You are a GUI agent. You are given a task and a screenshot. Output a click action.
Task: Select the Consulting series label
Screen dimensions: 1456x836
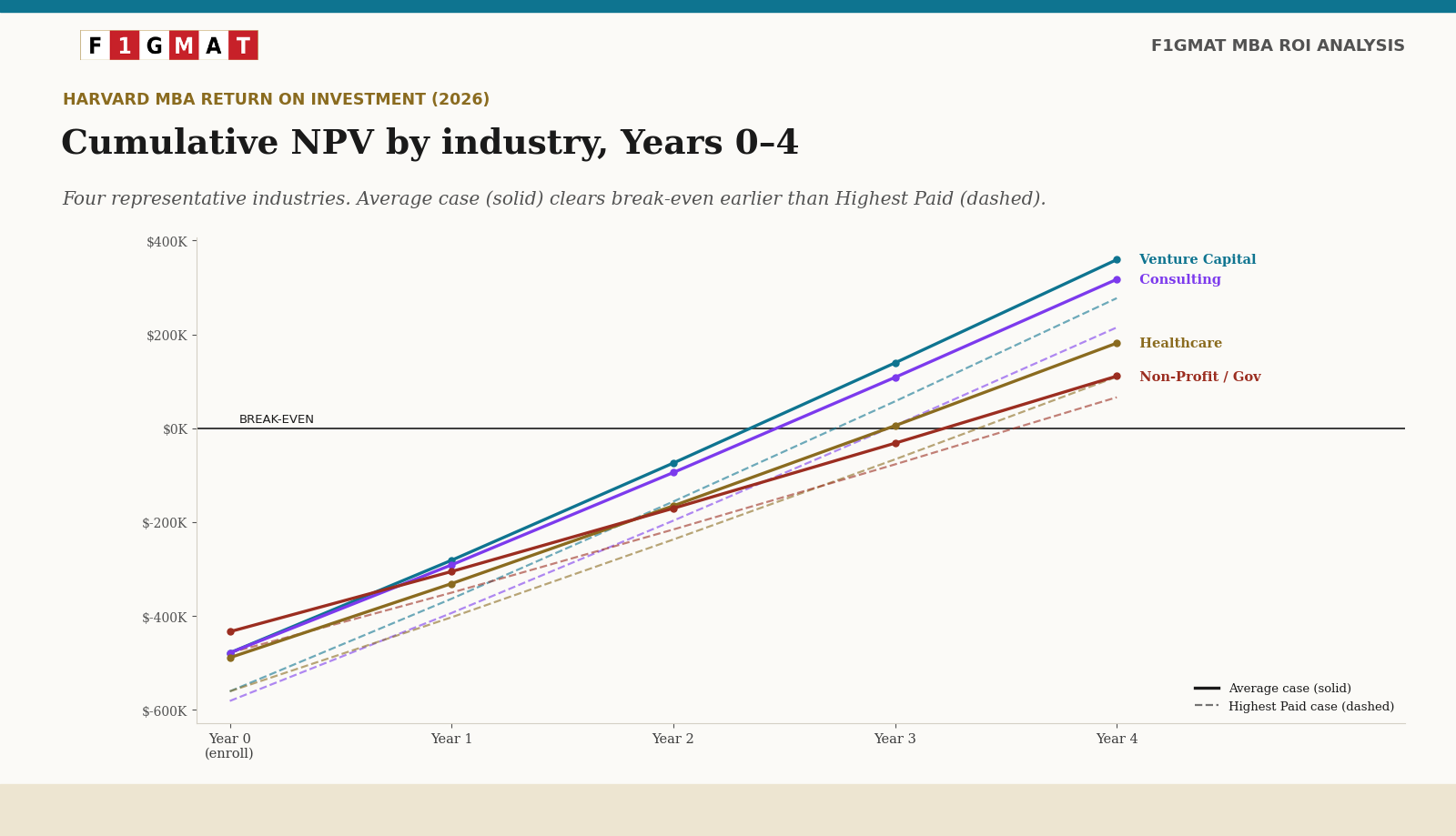1180,280
